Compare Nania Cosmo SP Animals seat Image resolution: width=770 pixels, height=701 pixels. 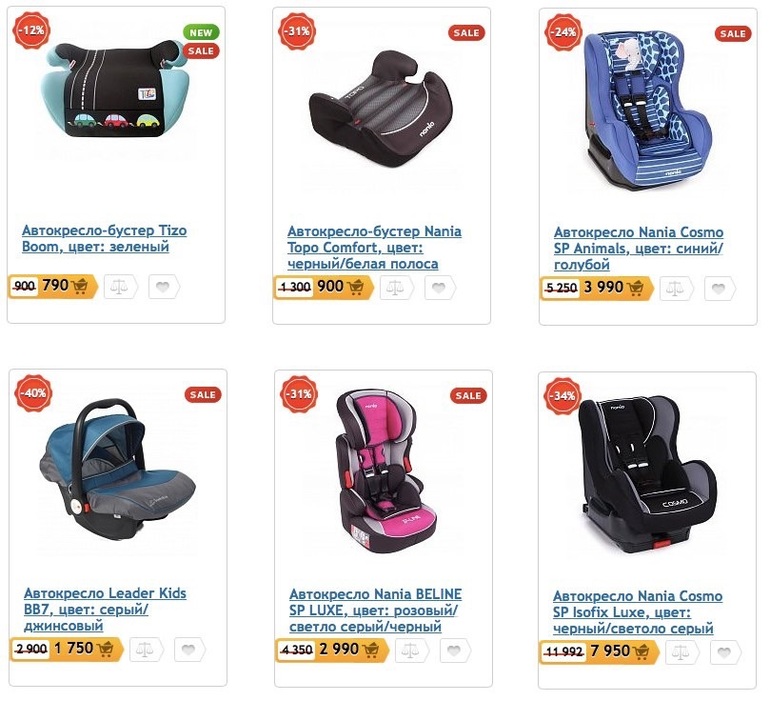(x=676, y=289)
